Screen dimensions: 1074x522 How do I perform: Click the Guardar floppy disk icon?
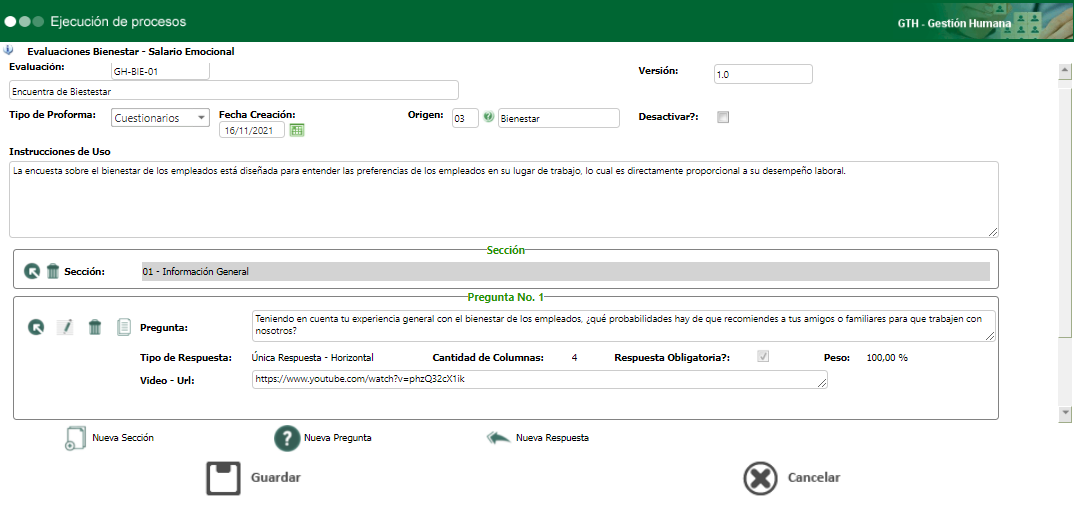[x=223, y=478]
